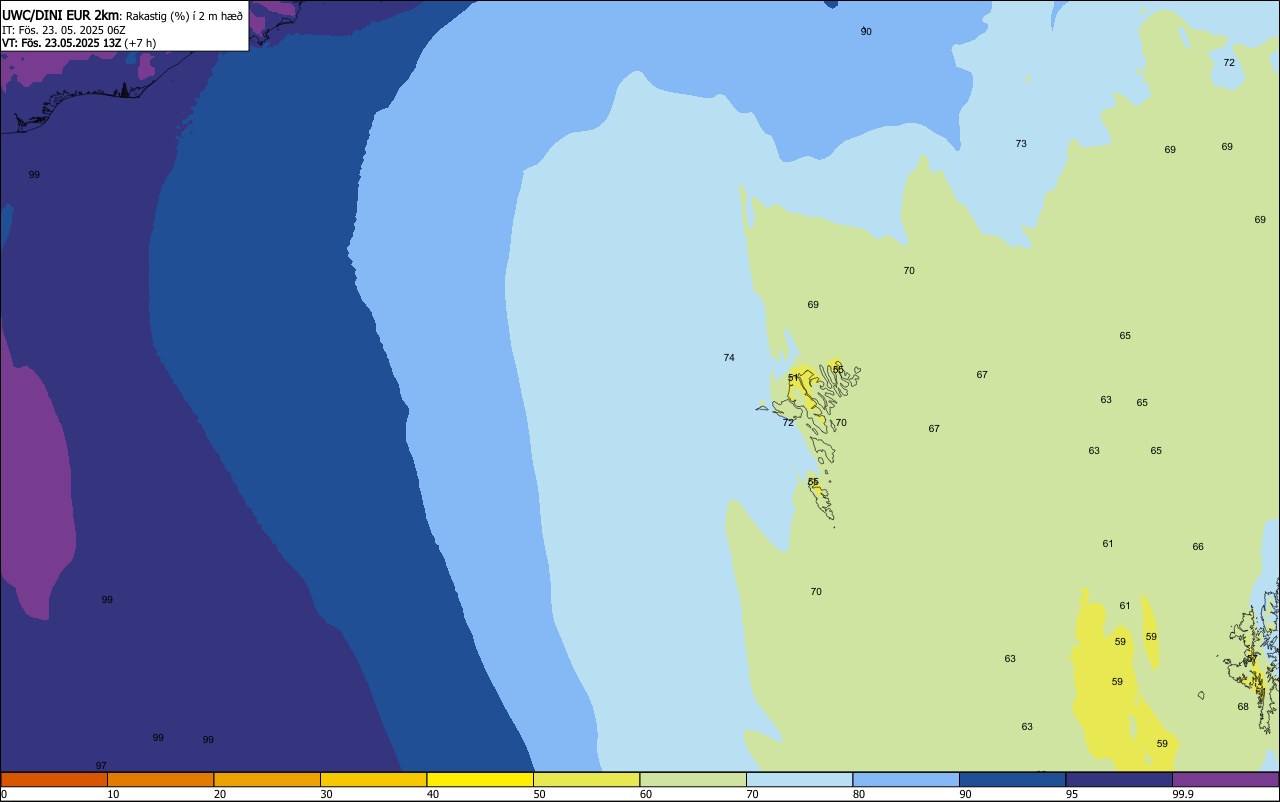The width and height of the screenshot is (1280, 802).
Task: Pick the 30–40 legend color block
Action: [374, 779]
